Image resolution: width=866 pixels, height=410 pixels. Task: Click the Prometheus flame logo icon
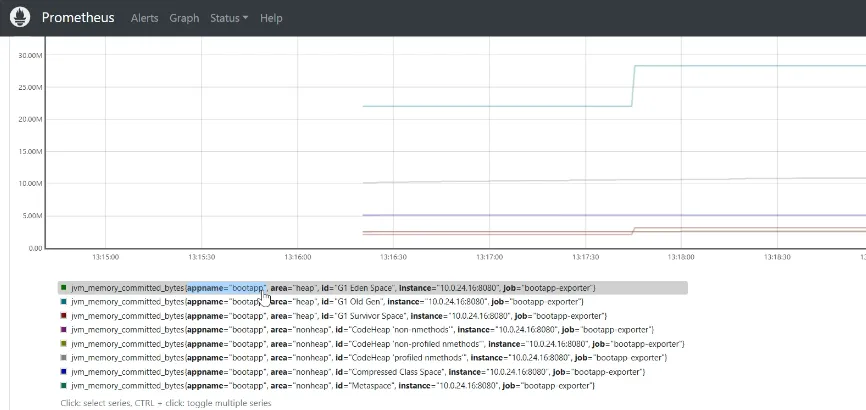(20, 18)
